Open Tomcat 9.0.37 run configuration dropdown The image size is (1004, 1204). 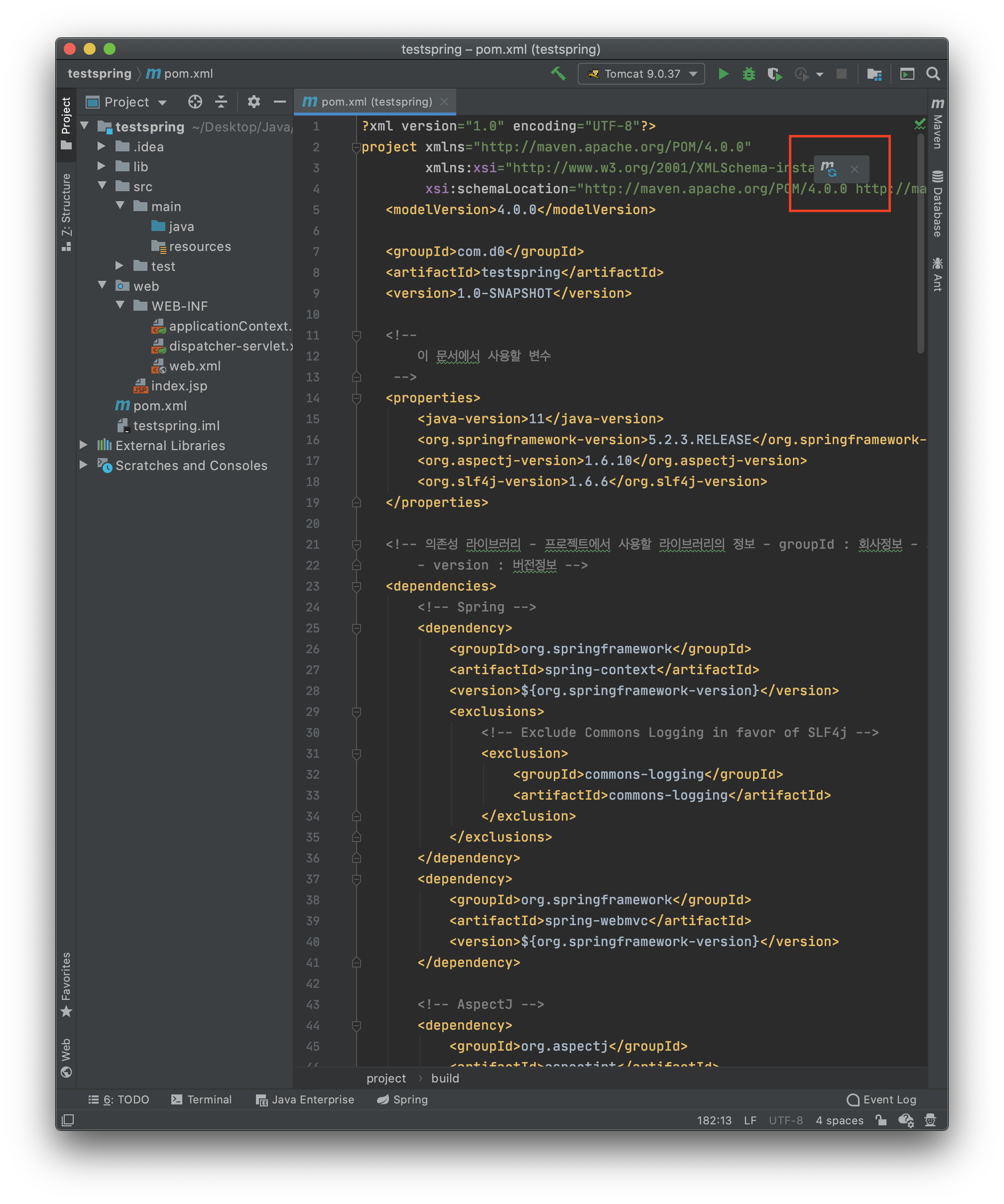click(x=641, y=73)
